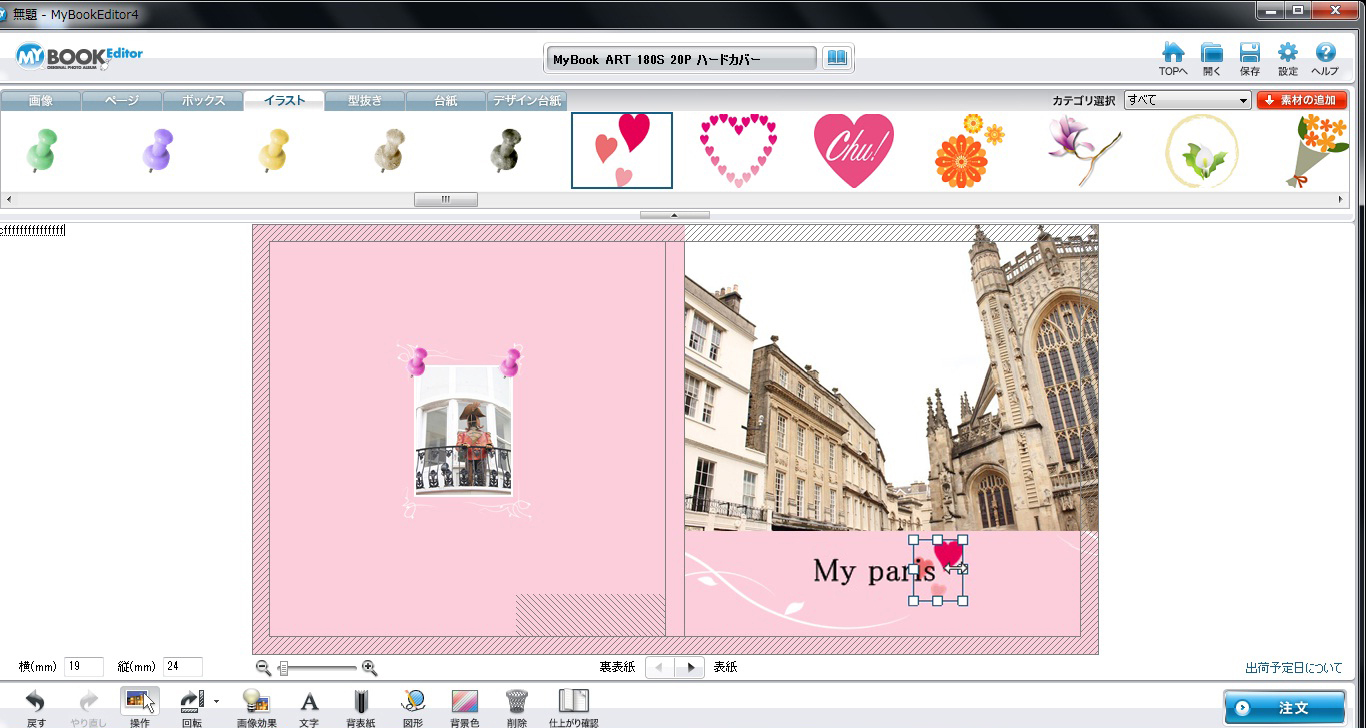Viewport: 1366px width, 728px height.
Task: Open the 設定 settings gear
Action: coord(1287,54)
